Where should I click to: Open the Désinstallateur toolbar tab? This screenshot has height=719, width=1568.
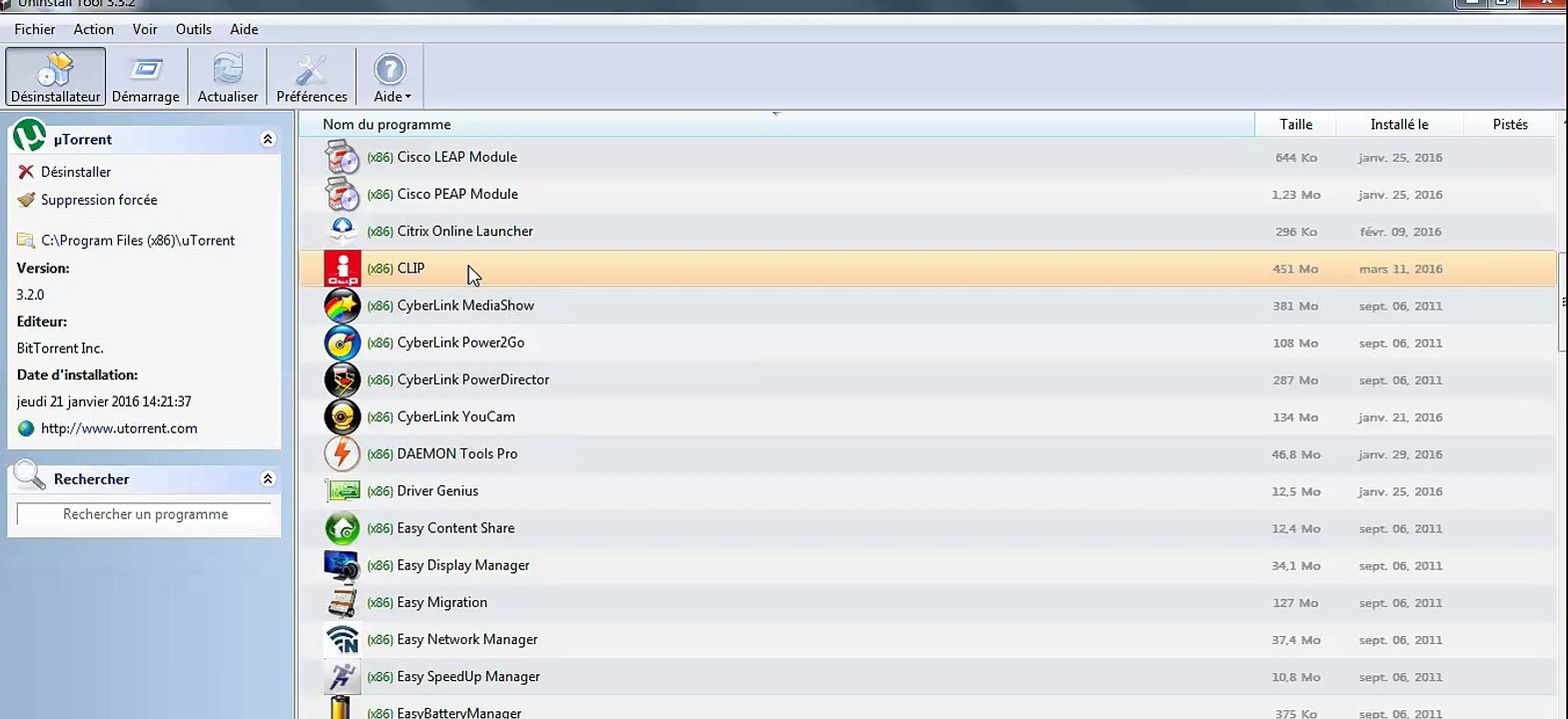56,77
